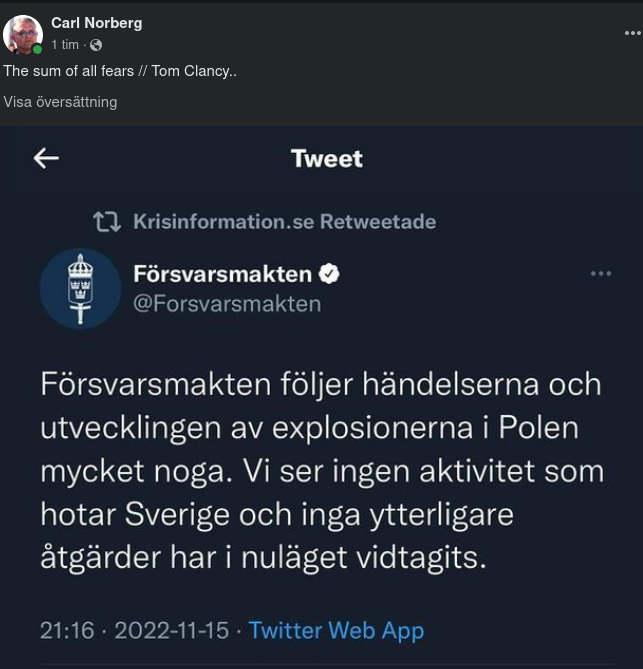Click the 2022-11-15 tweet date
643x669 pixels.
click(x=171, y=630)
